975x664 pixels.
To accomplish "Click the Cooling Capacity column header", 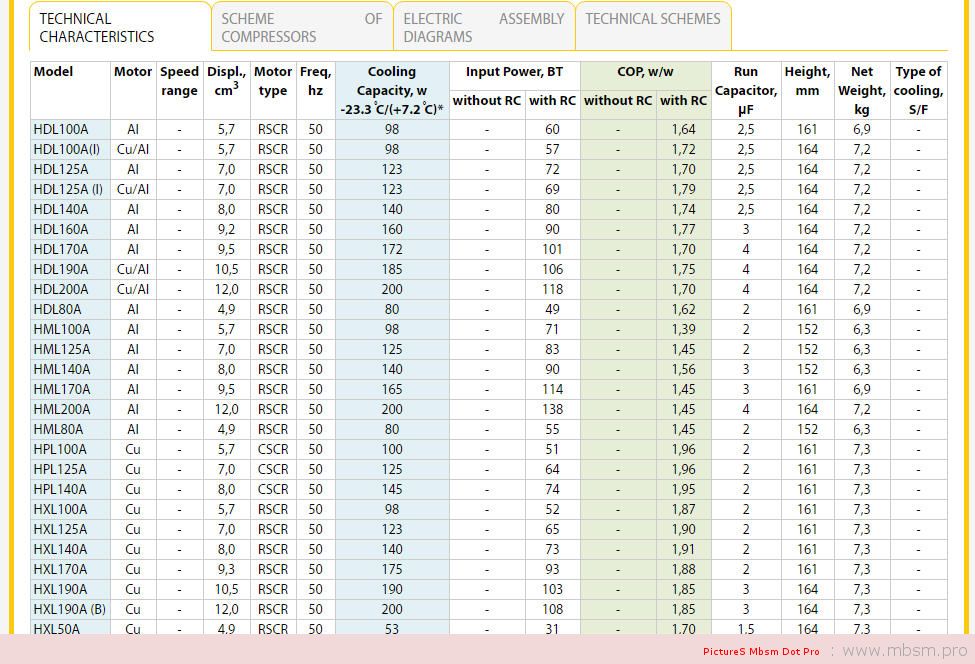I will 391,90.
